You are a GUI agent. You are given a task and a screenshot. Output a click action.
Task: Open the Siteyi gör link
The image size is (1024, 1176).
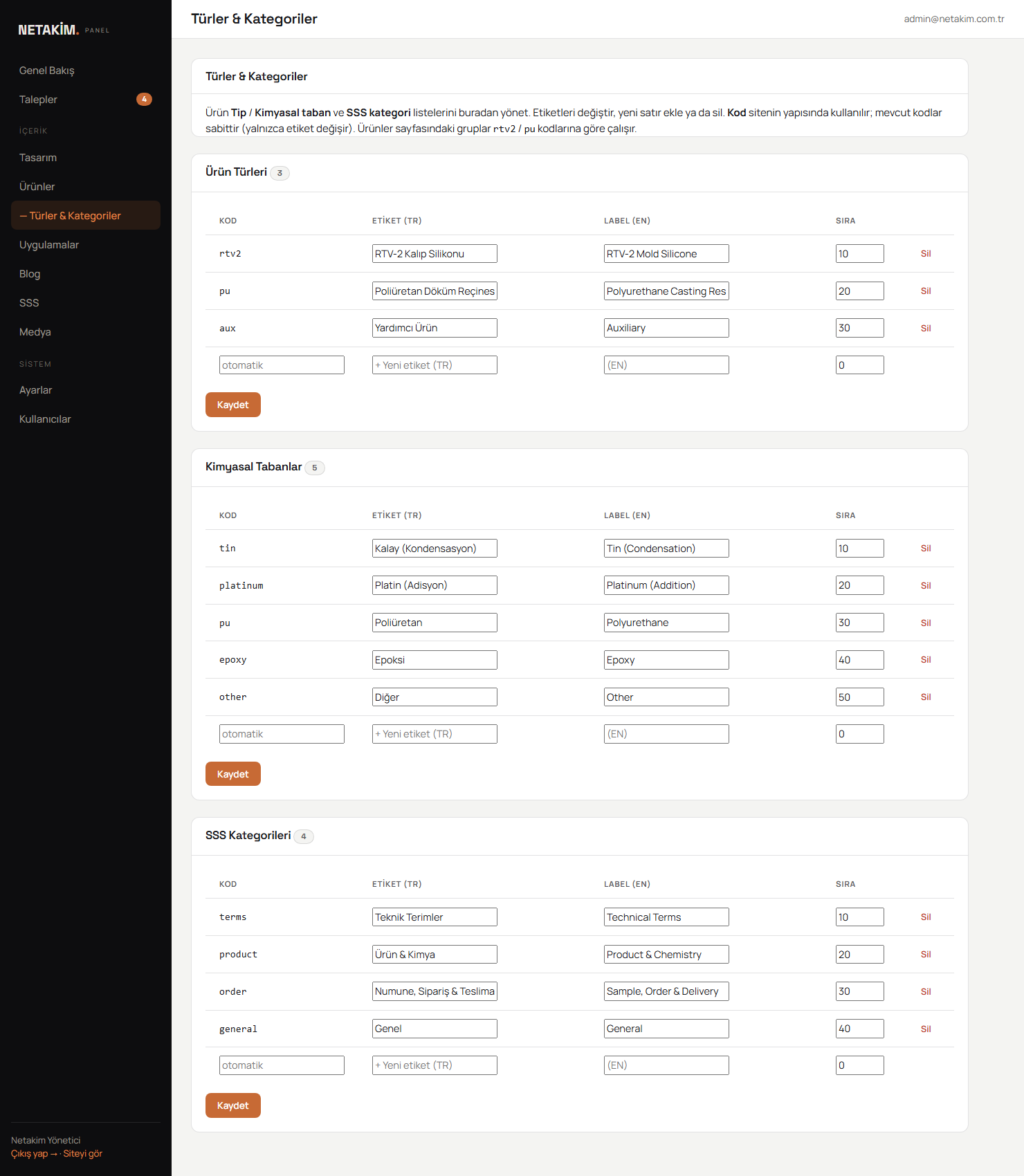[x=83, y=1153]
